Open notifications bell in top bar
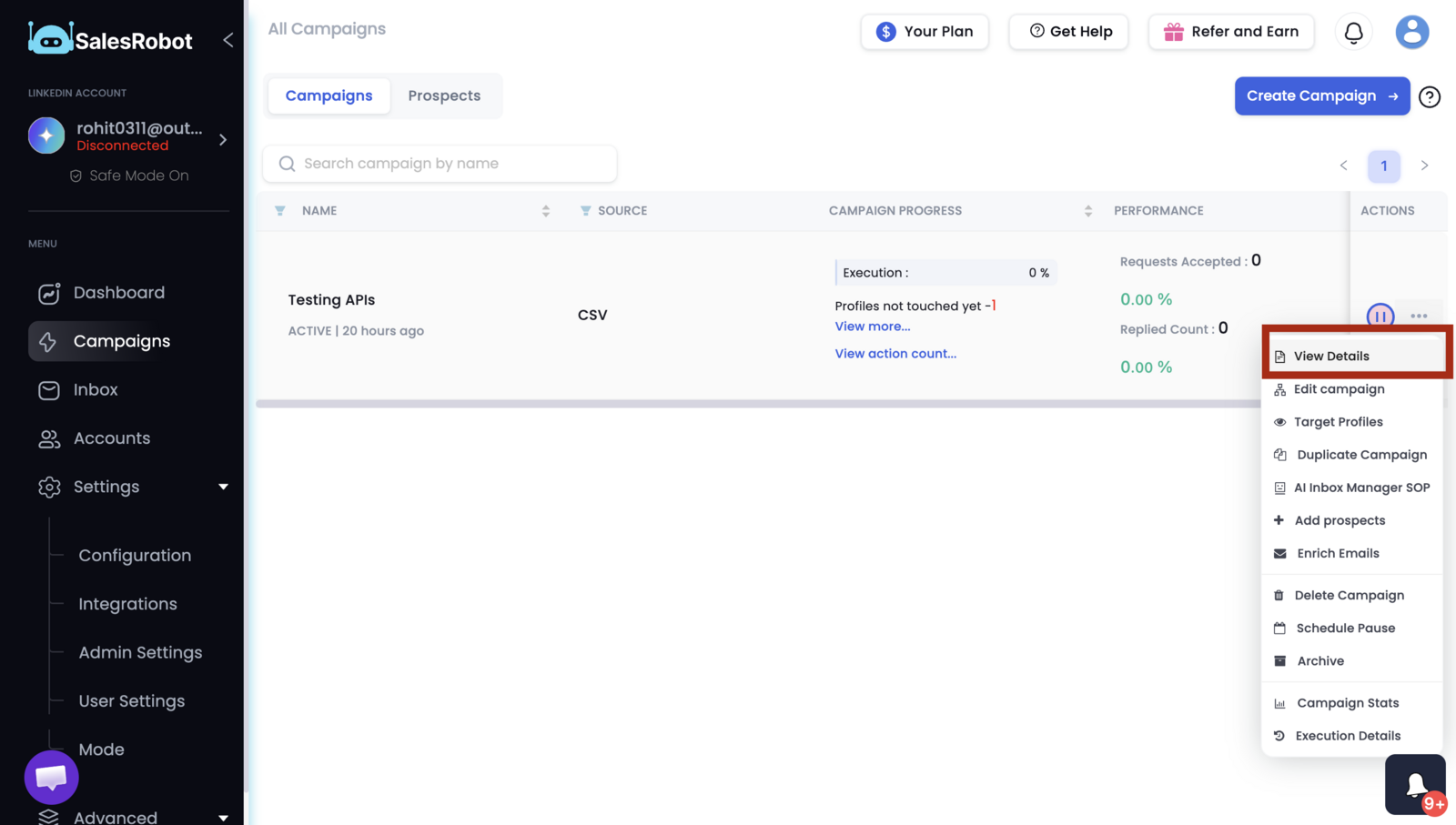This screenshot has width=1456, height=825. tap(1353, 32)
